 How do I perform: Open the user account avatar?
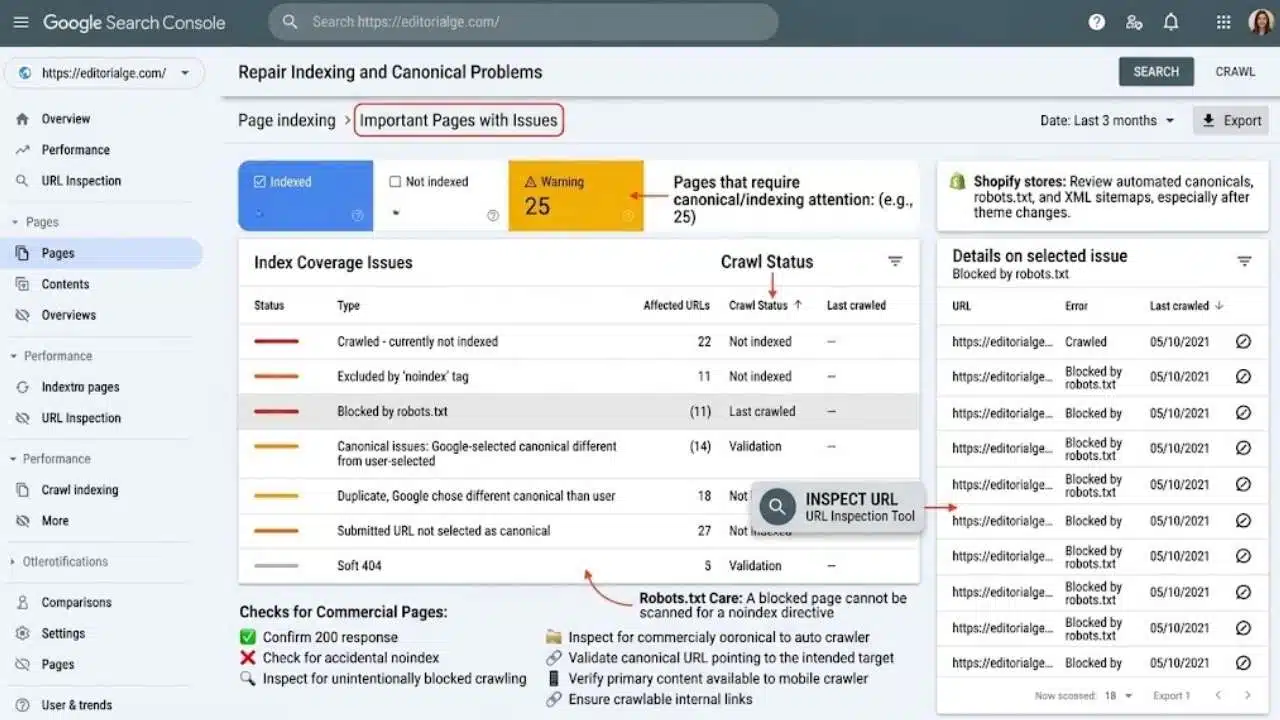pyautogui.click(x=1261, y=22)
